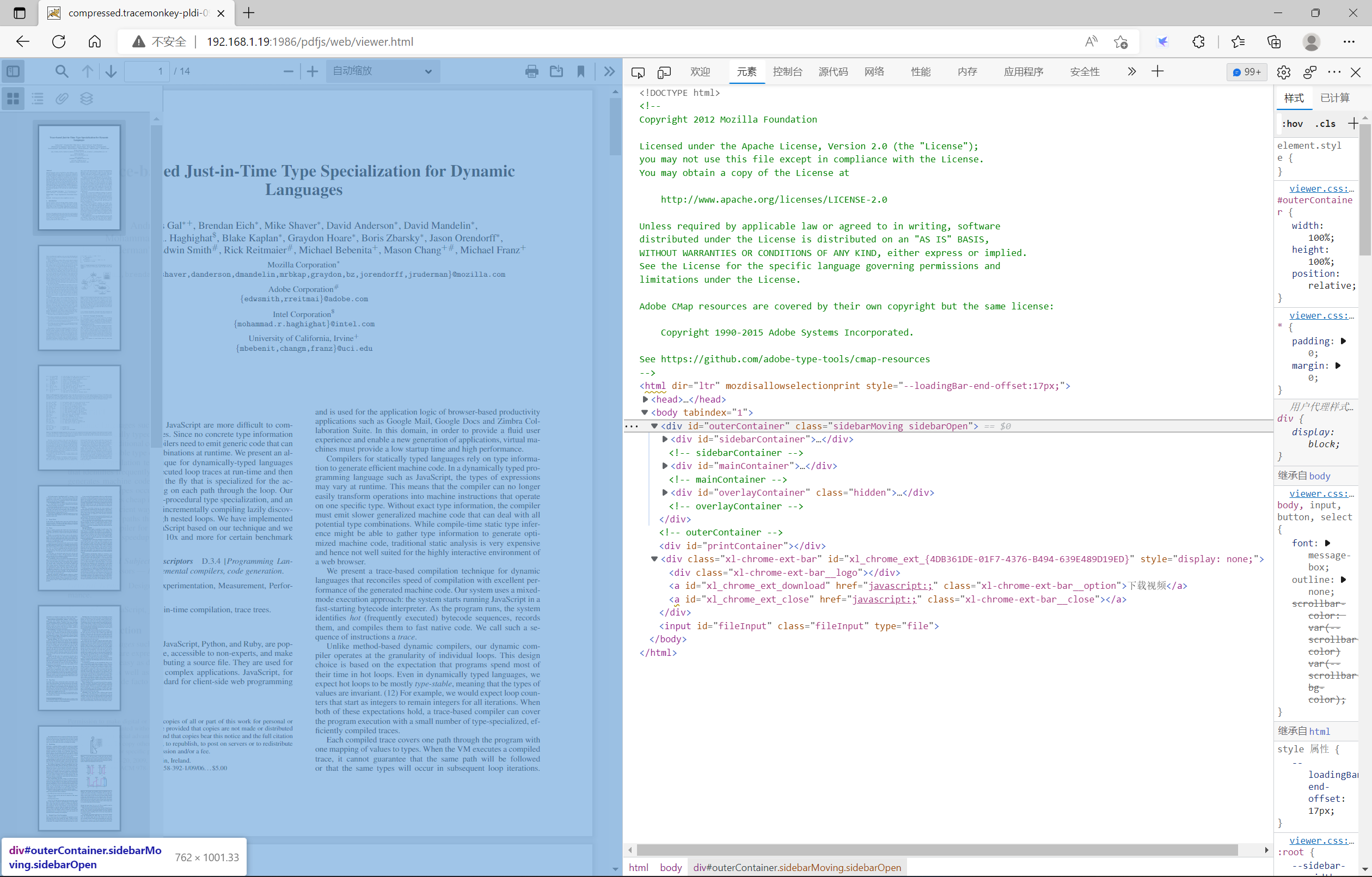Go back in browser history
This screenshot has width=1372, height=877.
23,41
